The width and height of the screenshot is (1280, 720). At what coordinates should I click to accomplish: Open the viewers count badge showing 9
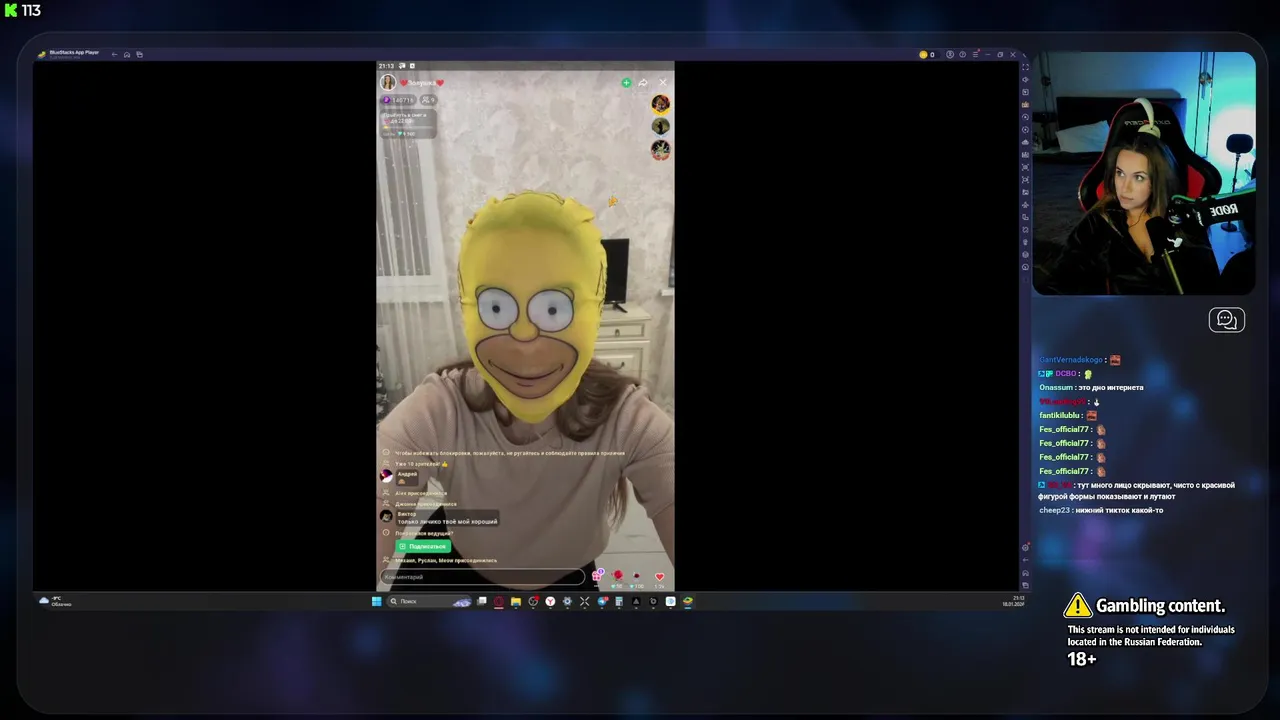[x=428, y=100]
